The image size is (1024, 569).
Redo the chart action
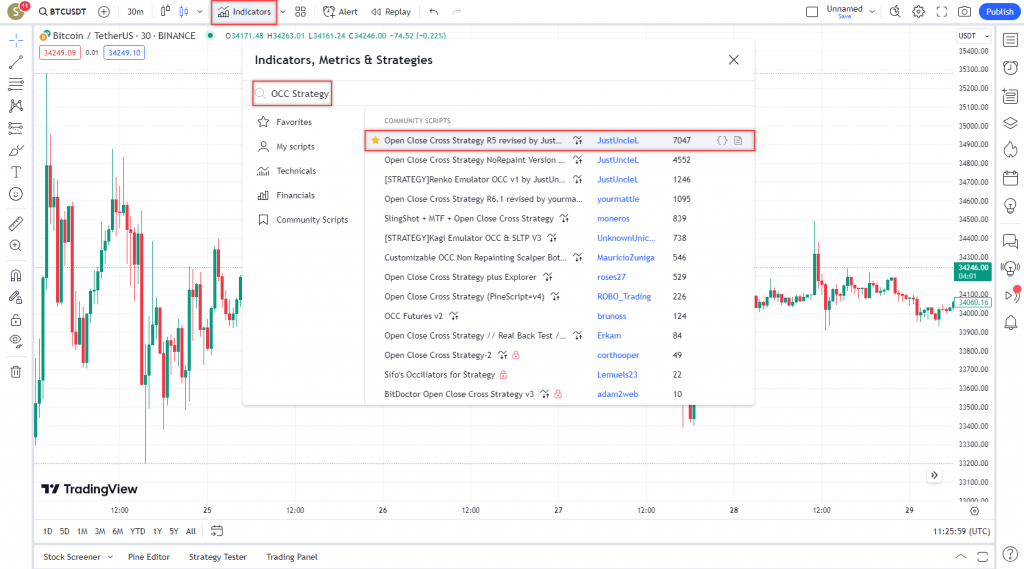[x=457, y=12]
